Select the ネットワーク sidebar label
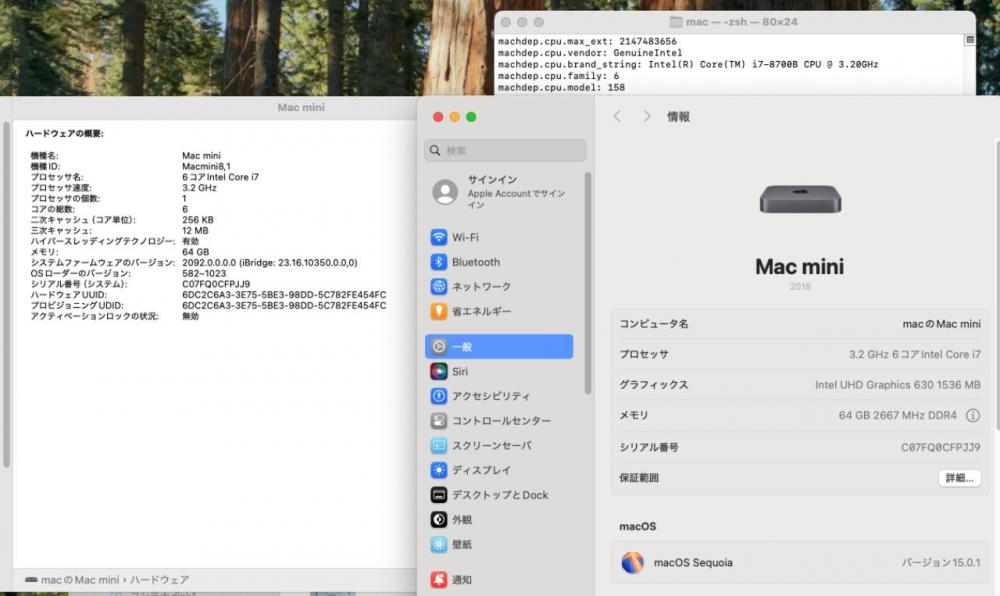This screenshot has height=596, width=1000. pyautogui.click(x=482, y=287)
